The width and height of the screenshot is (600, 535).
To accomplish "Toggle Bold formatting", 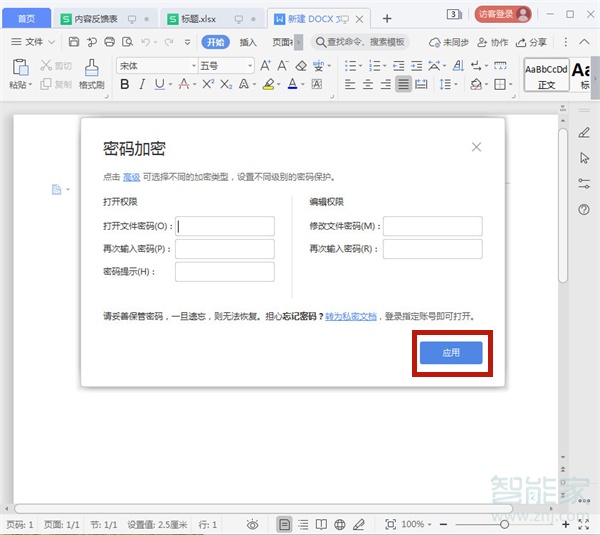I will pos(124,84).
